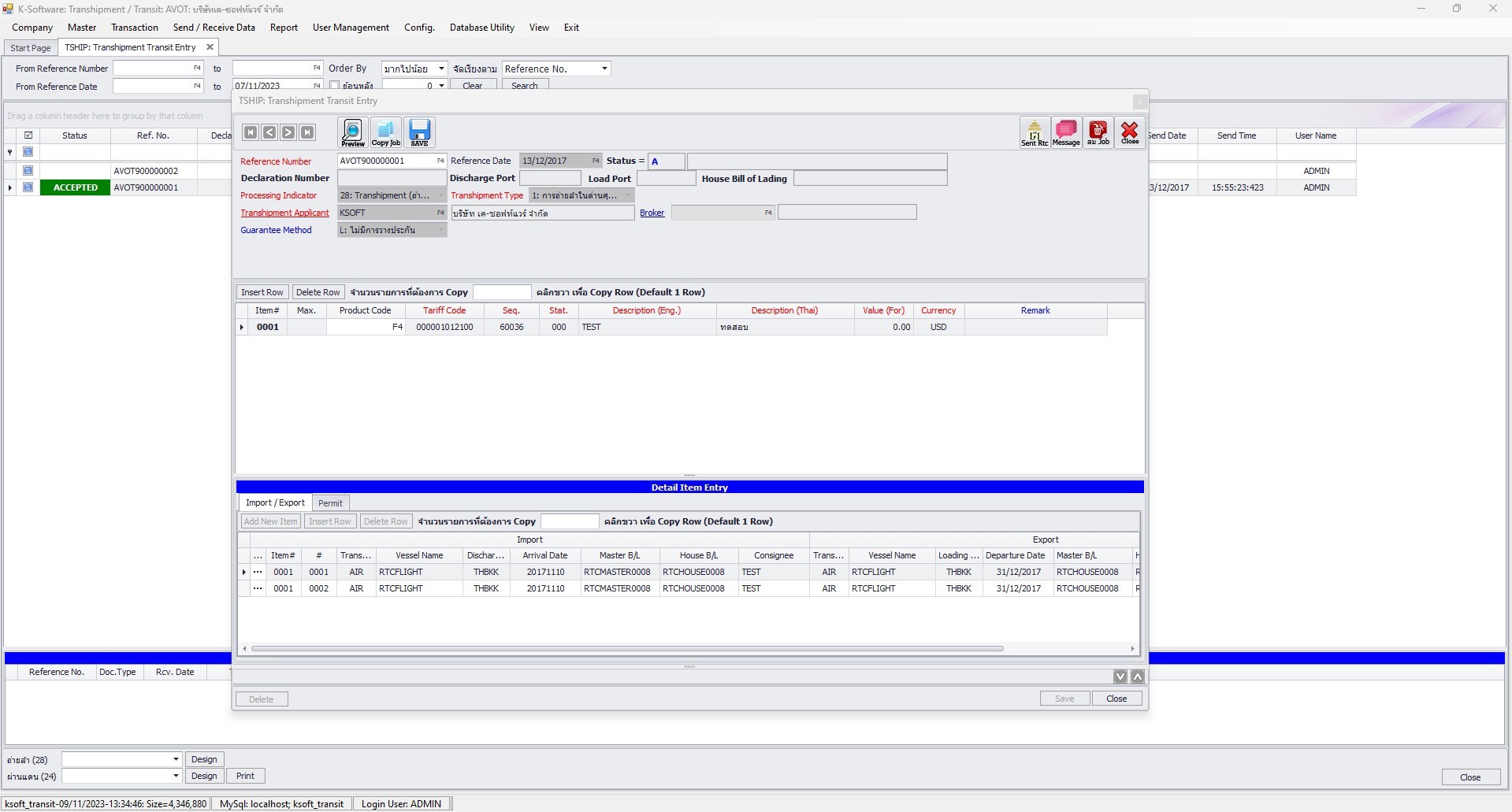1512x812 pixels.
Task: Enable the ย้อนหลัง checkbox near the date filter
Action: tap(335, 84)
